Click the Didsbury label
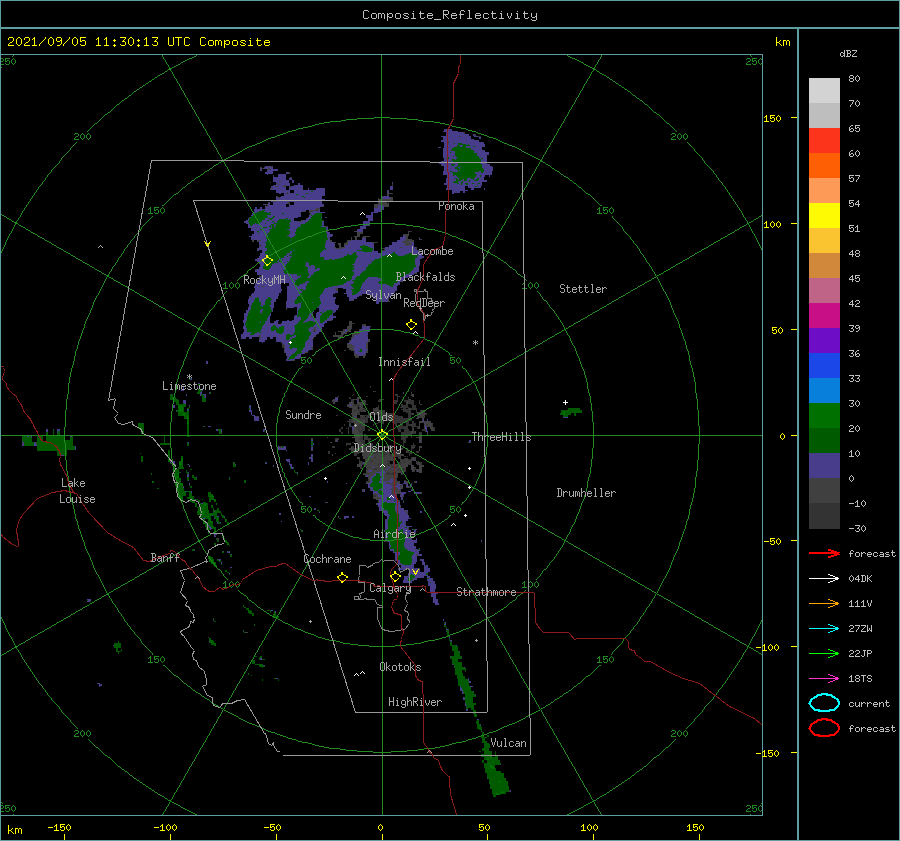Screen dimensions: 900x841 (x=377, y=448)
